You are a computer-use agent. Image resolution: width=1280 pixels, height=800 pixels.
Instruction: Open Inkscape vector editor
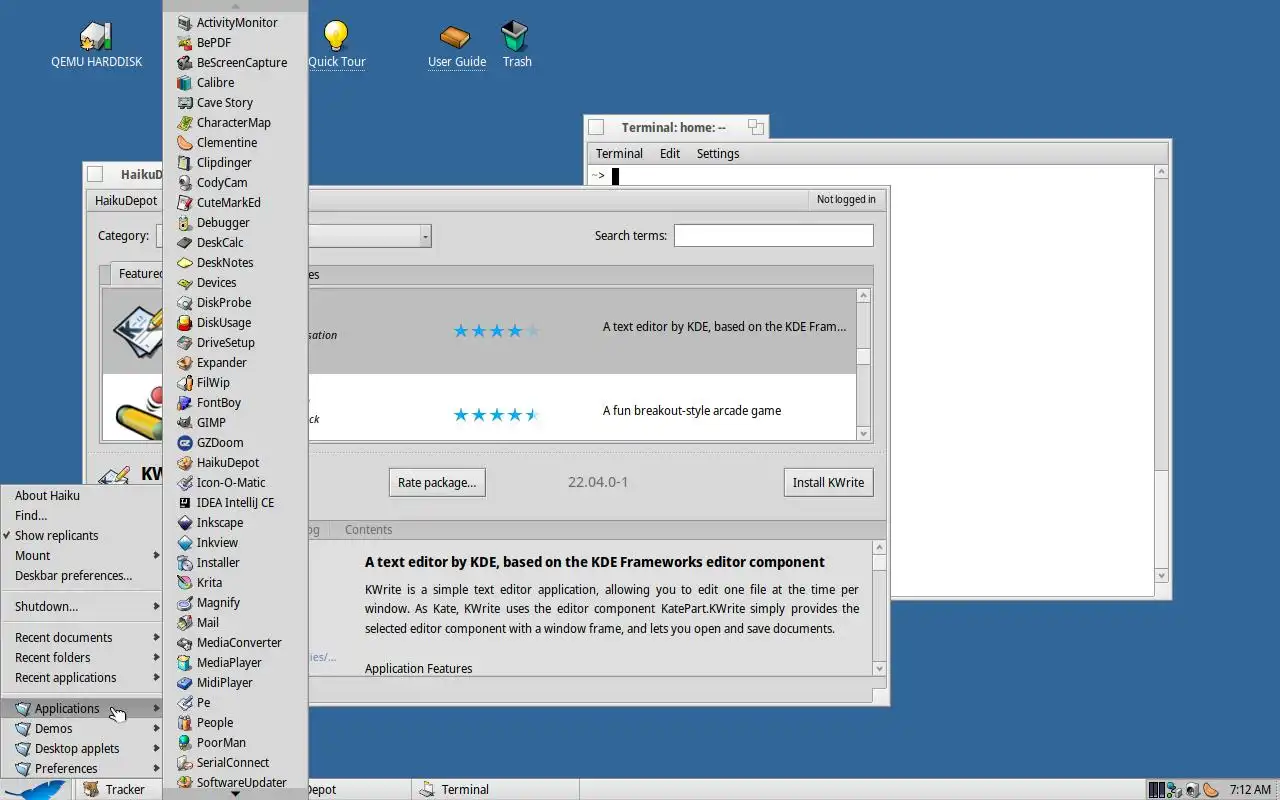point(235,522)
